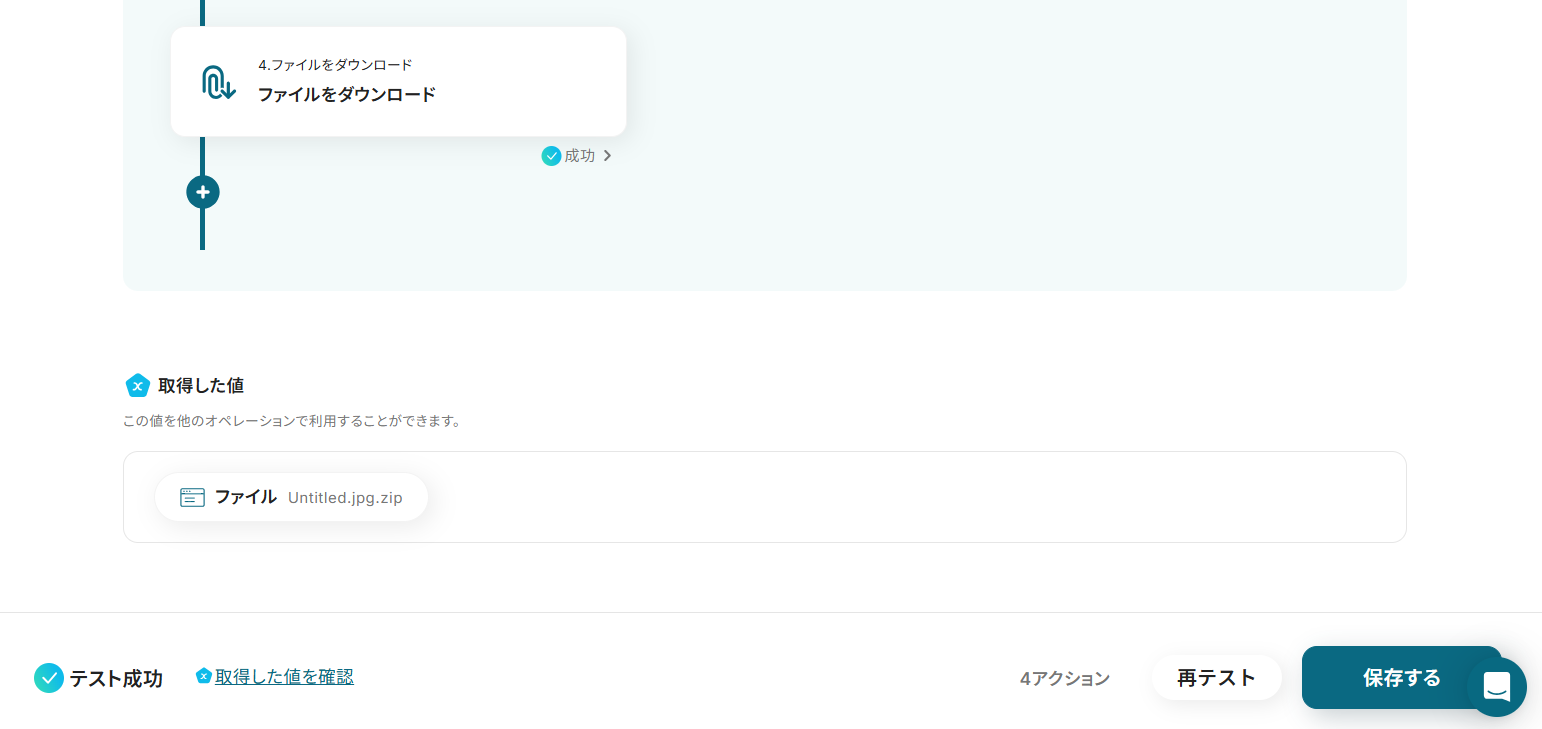Screen dimensions: 1542x729
Task: Click the teal checkmark beside 成功
Action: tap(551, 156)
